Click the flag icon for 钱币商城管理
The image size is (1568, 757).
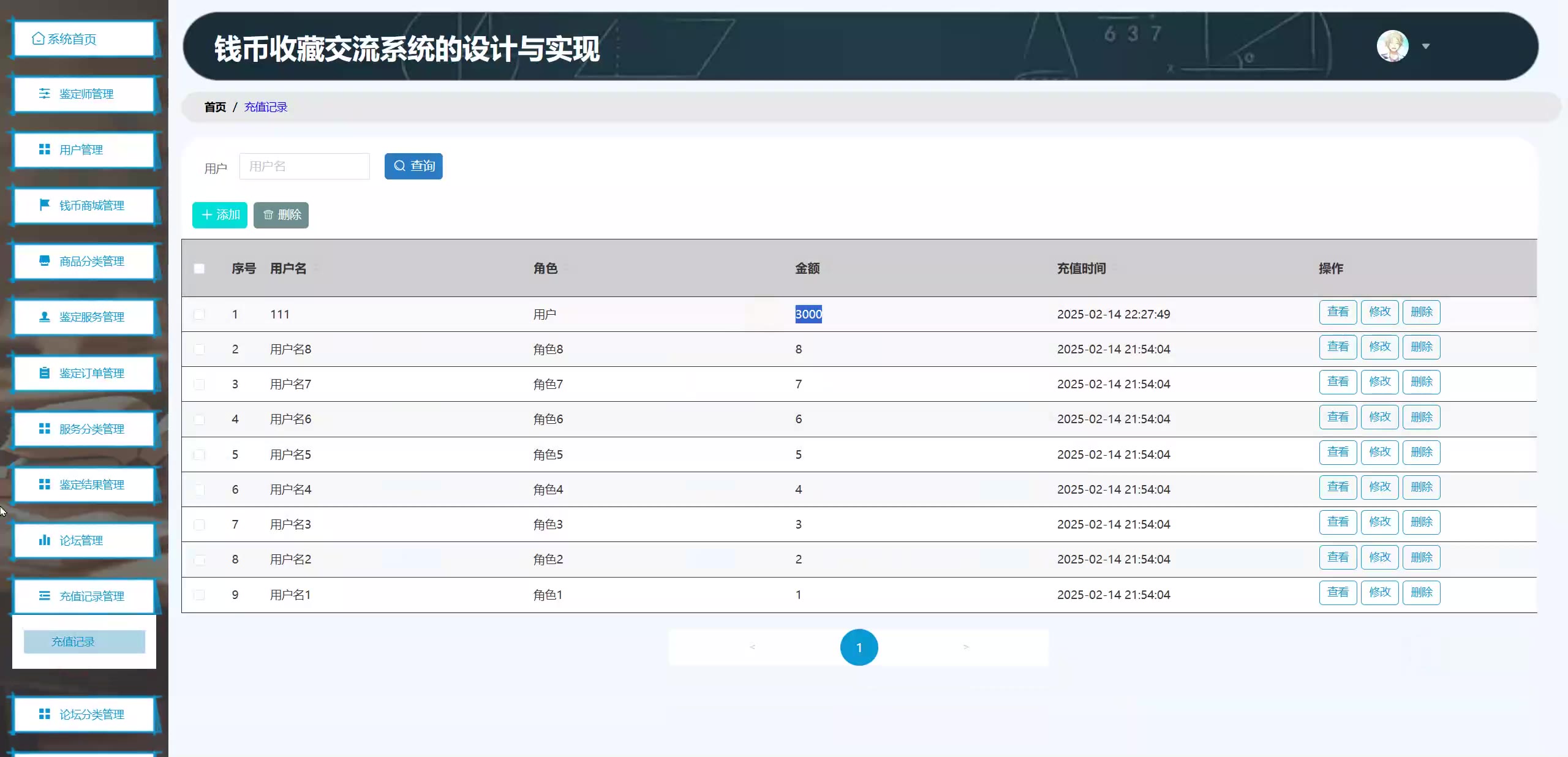click(x=45, y=205)
